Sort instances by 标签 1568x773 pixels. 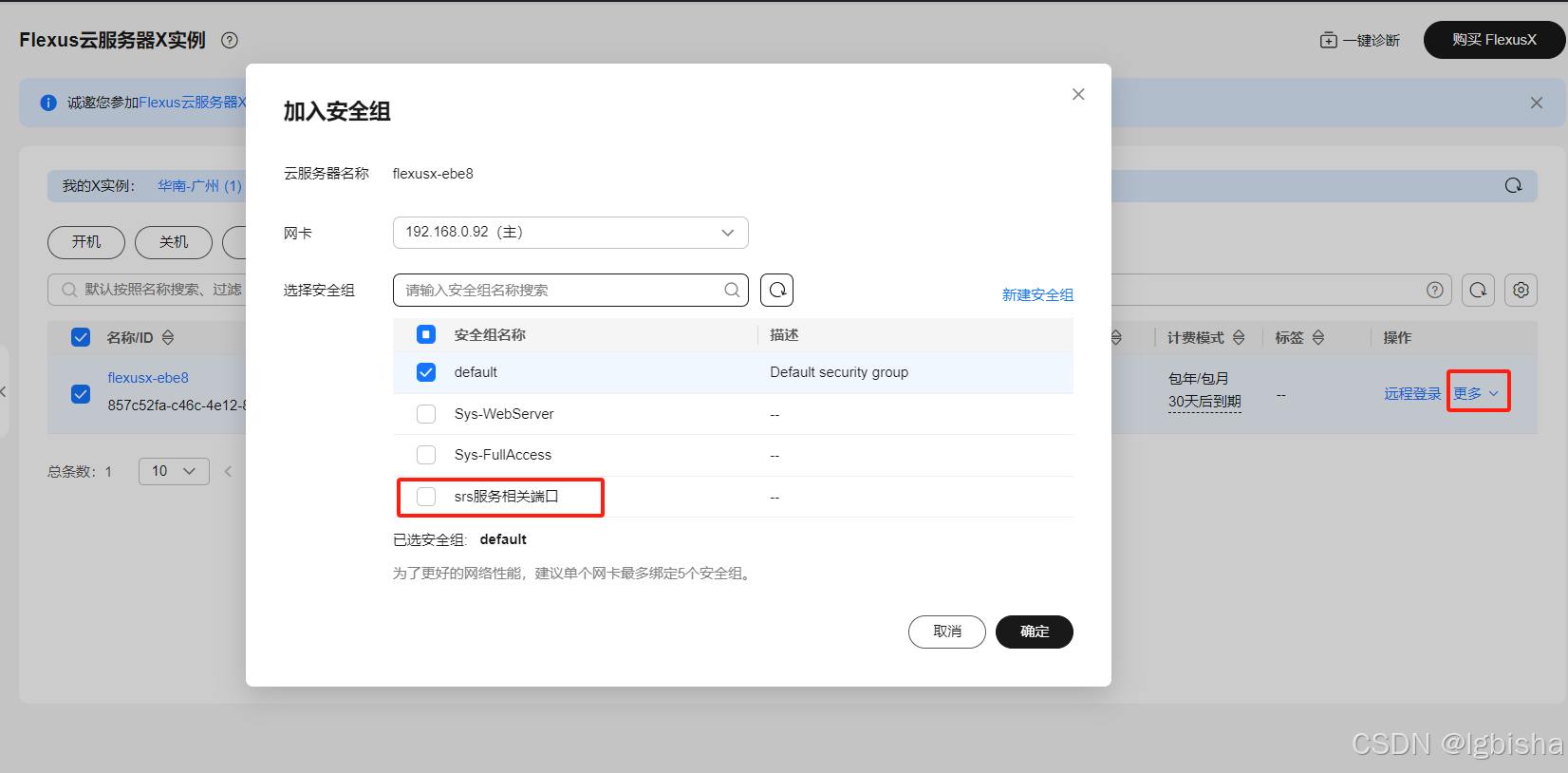click(x=1318, y=337)
